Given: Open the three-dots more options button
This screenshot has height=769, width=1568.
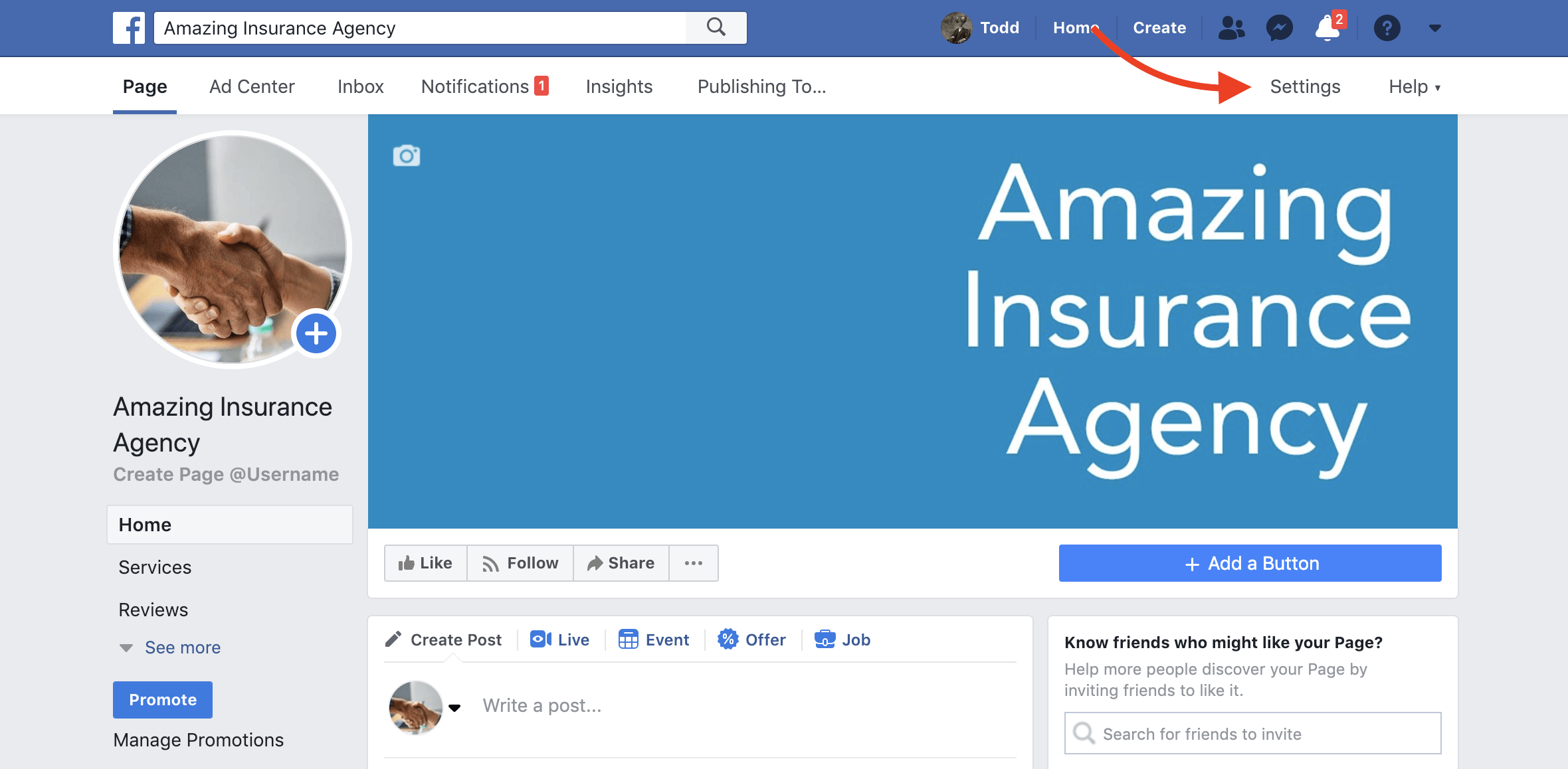Looking at the screenshot, I should (x=693, y=563).
